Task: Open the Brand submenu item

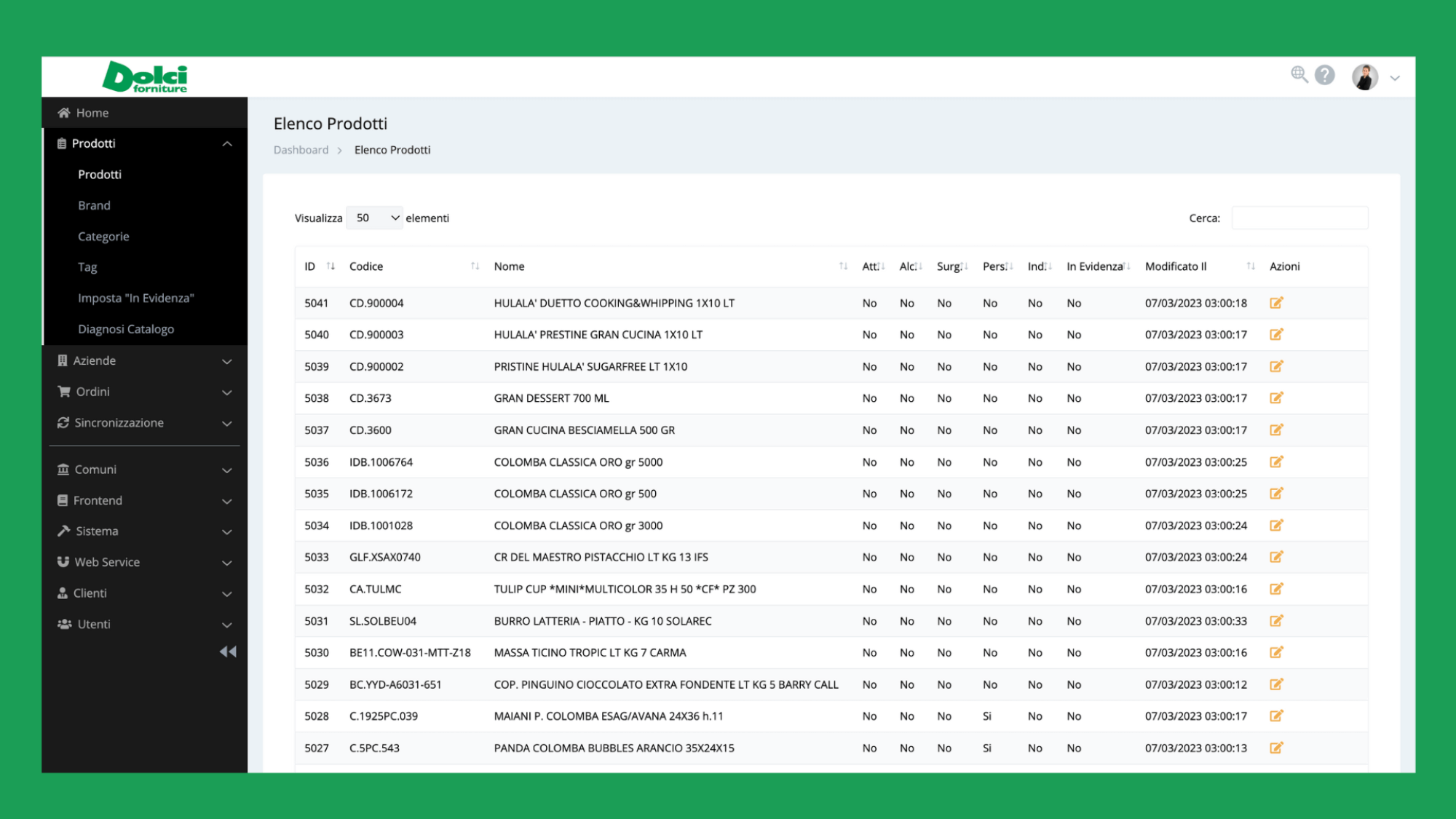Action: tap(95, 205)
